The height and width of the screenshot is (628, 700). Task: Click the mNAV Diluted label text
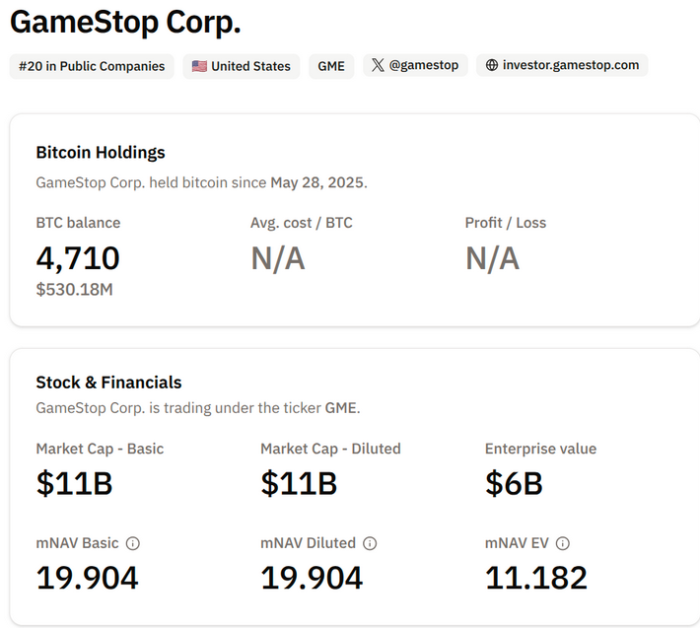tap(308, 543)
